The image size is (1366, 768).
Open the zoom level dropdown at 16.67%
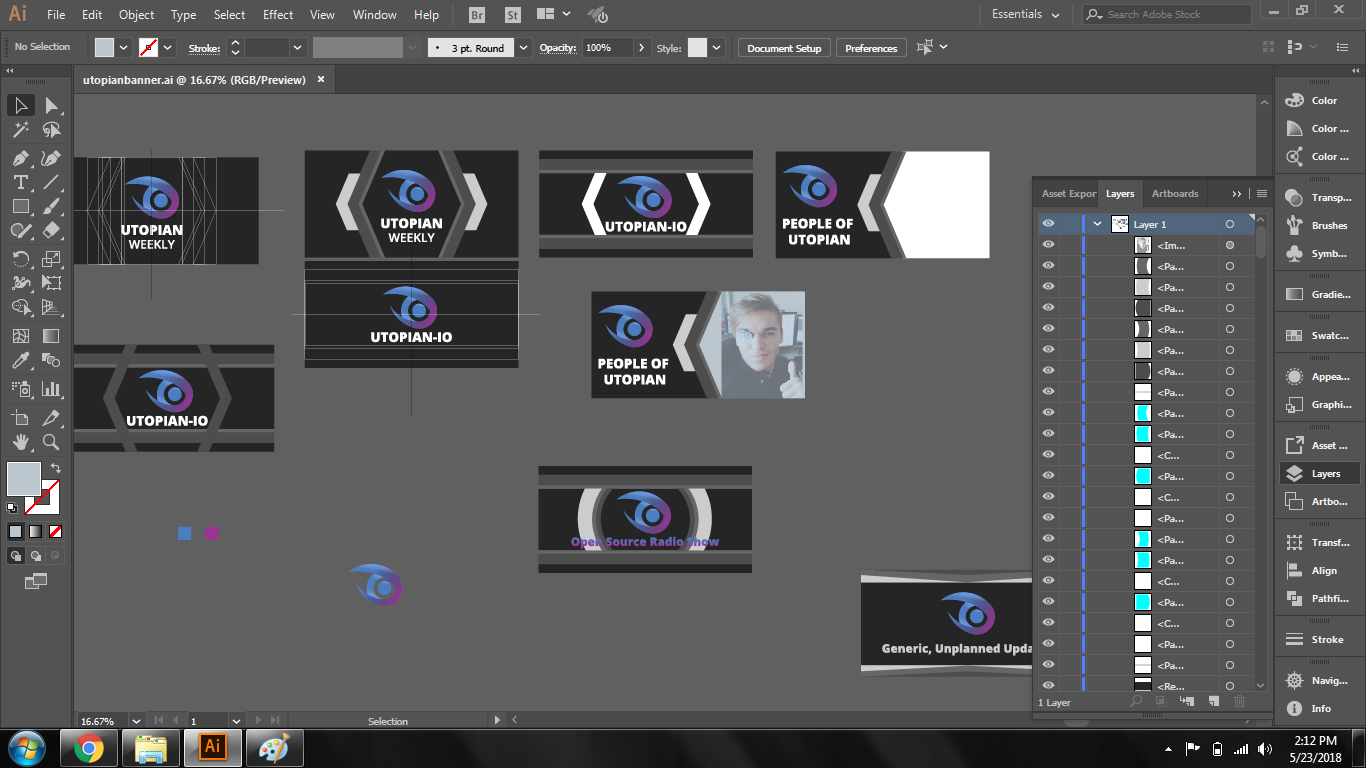coord(136,720)
